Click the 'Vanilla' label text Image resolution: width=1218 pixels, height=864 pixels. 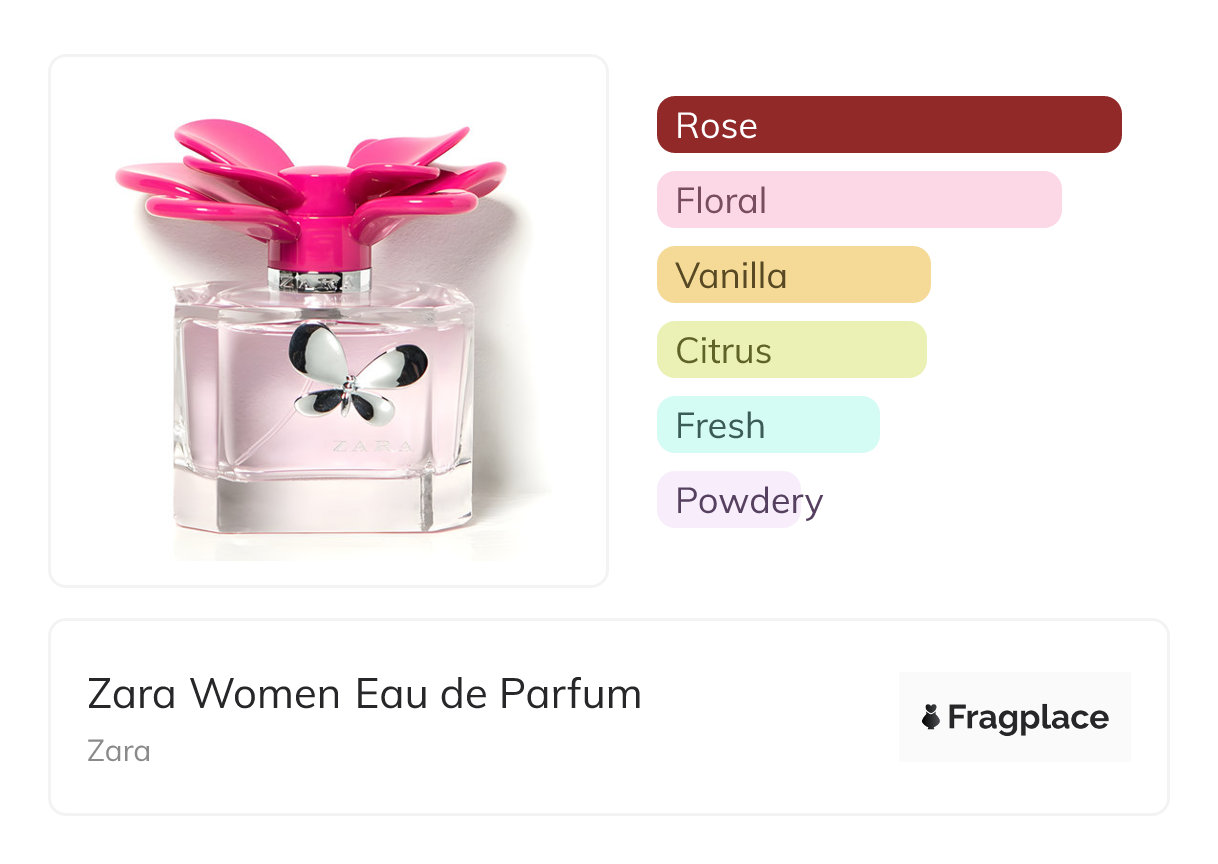coord(731,276)
